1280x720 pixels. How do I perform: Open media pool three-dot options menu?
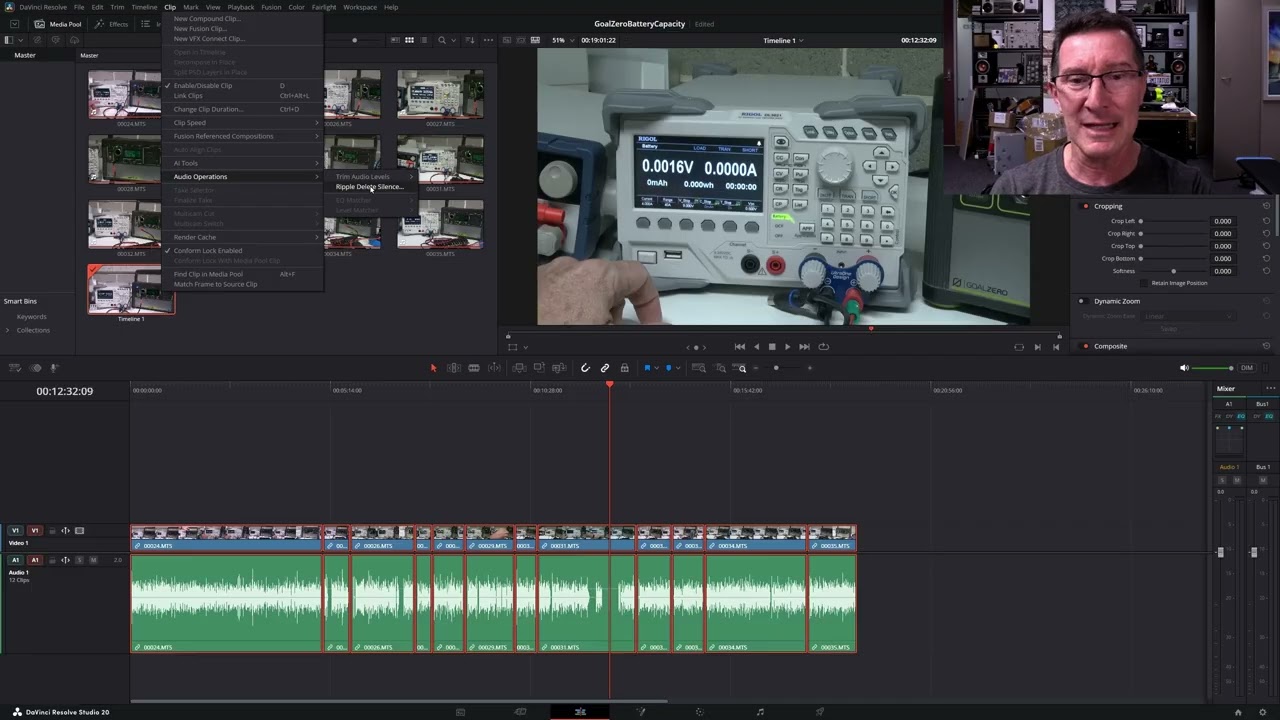[488, 40]
